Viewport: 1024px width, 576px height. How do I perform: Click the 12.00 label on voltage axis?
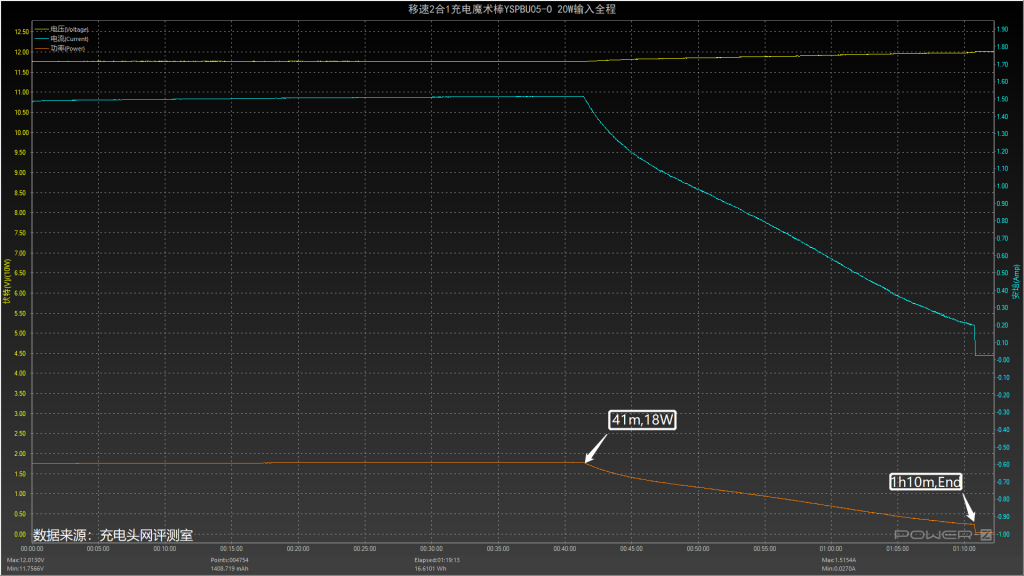point(22,52)
